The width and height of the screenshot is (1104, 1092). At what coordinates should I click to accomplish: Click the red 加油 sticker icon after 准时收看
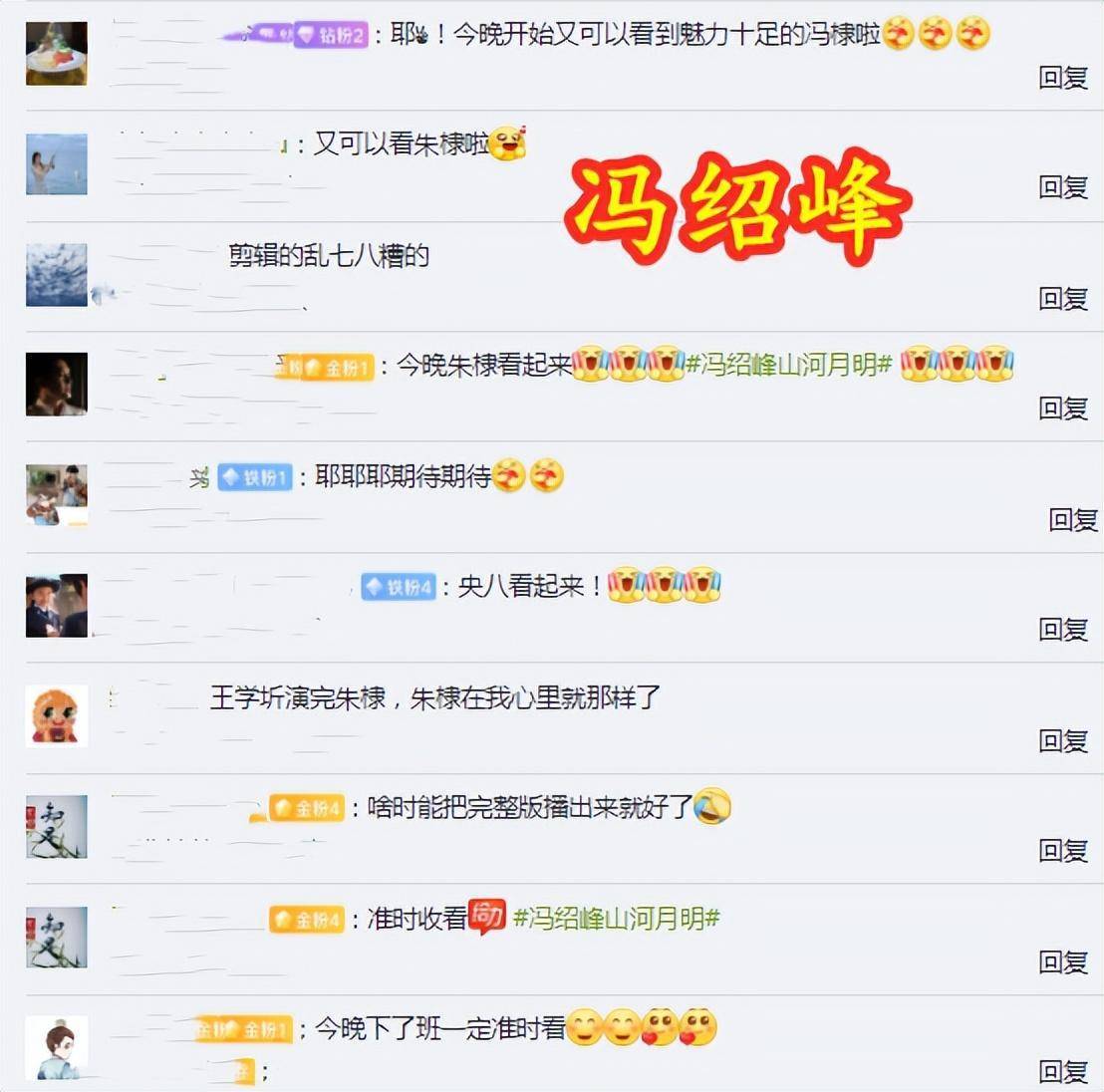point(486,917)
